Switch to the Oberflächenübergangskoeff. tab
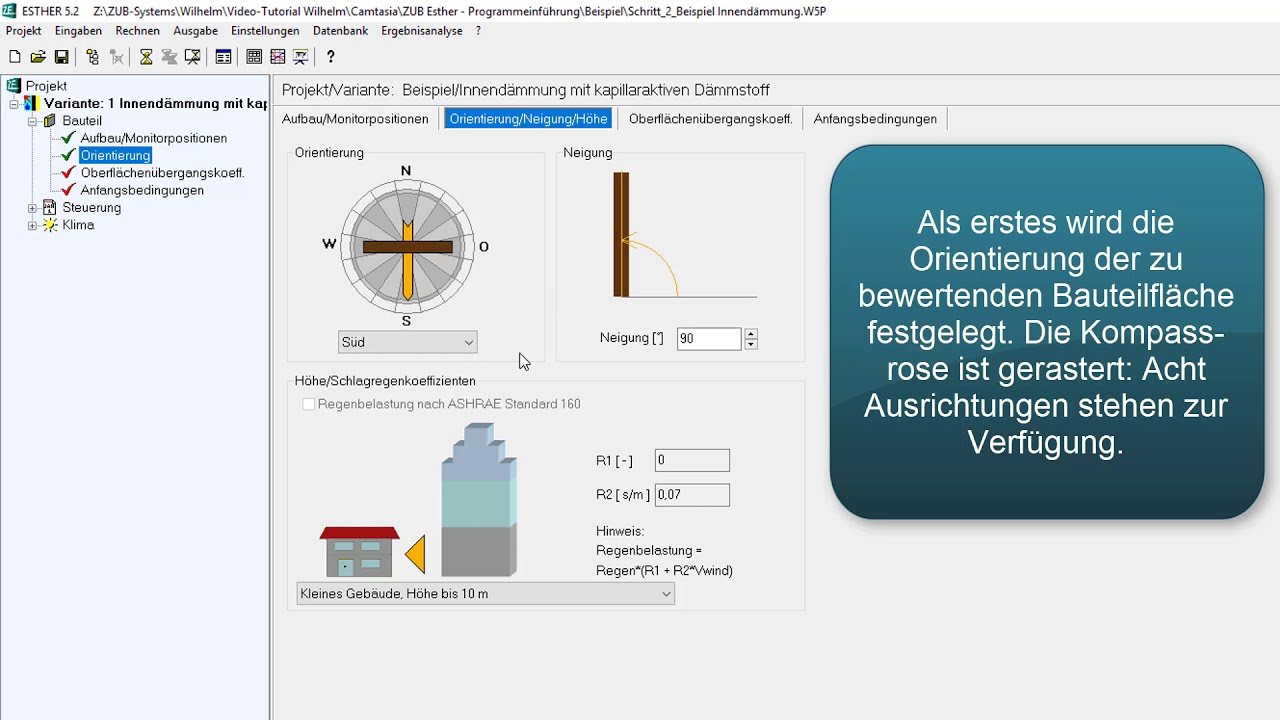 point(710,119)
